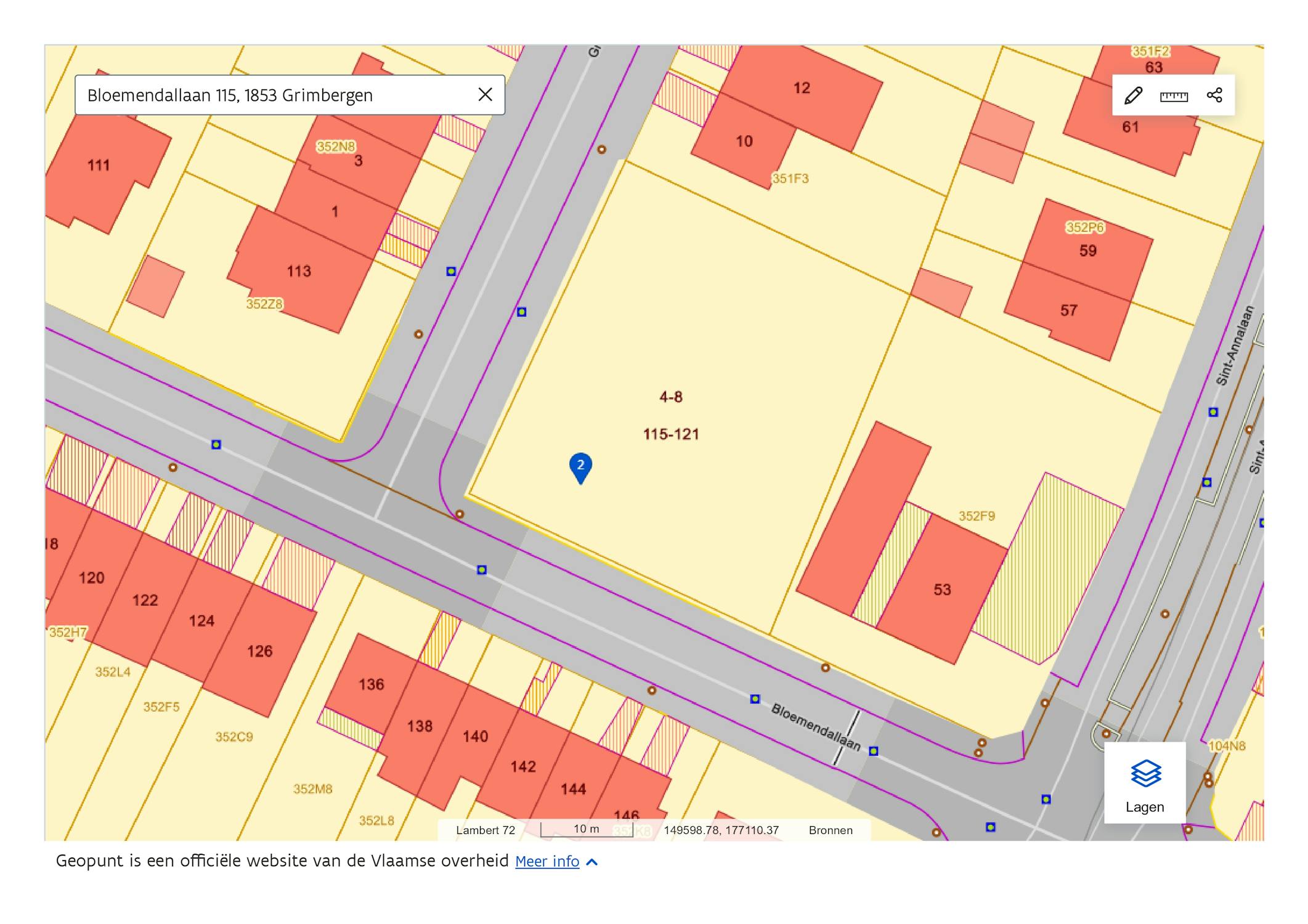Open the Meer info link

(546, 861)
